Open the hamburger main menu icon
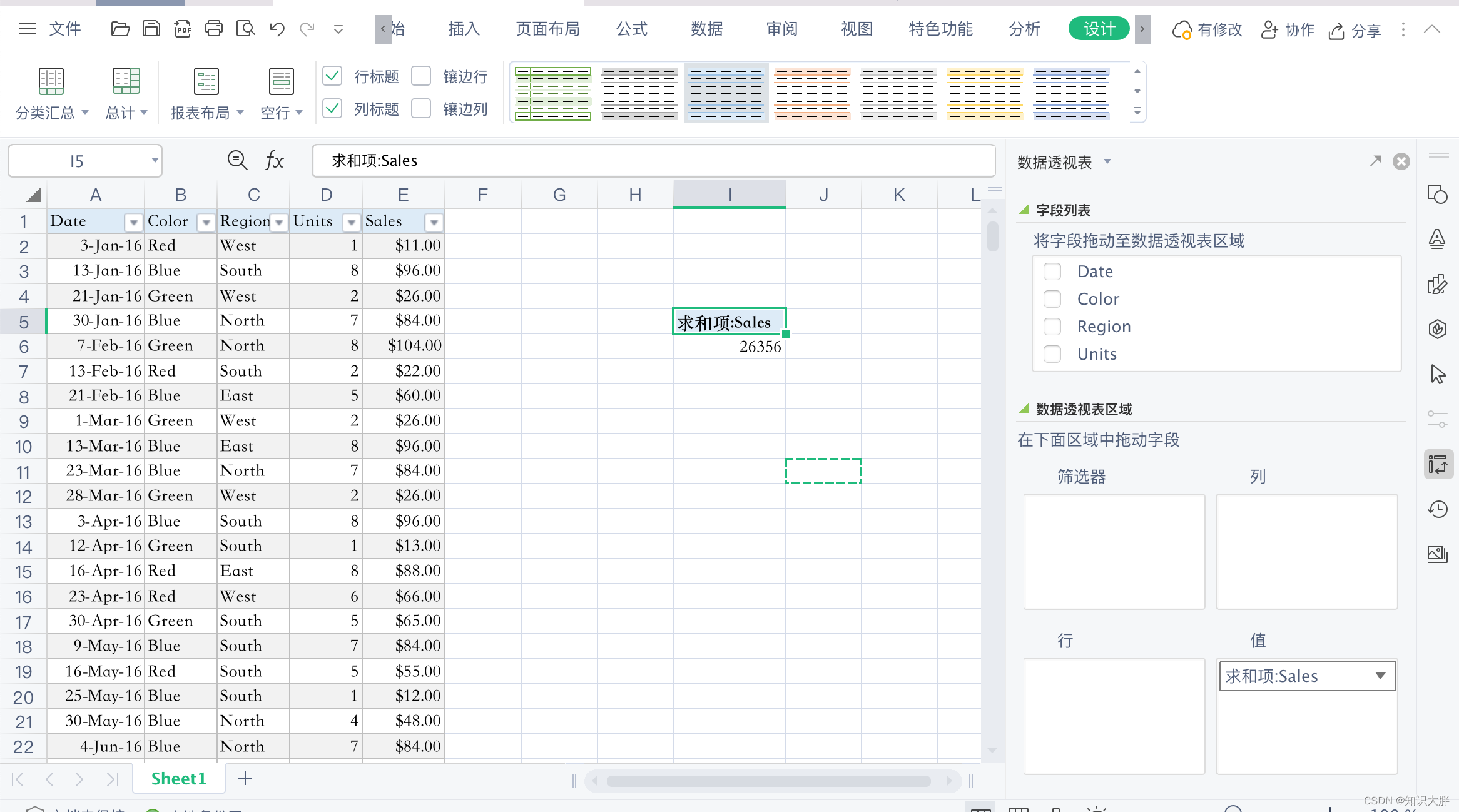The image size is (1459, 812). pos(27,29)
